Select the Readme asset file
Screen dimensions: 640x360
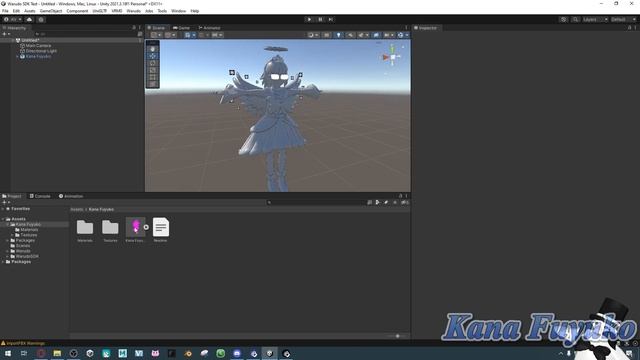tap(160, 227)
